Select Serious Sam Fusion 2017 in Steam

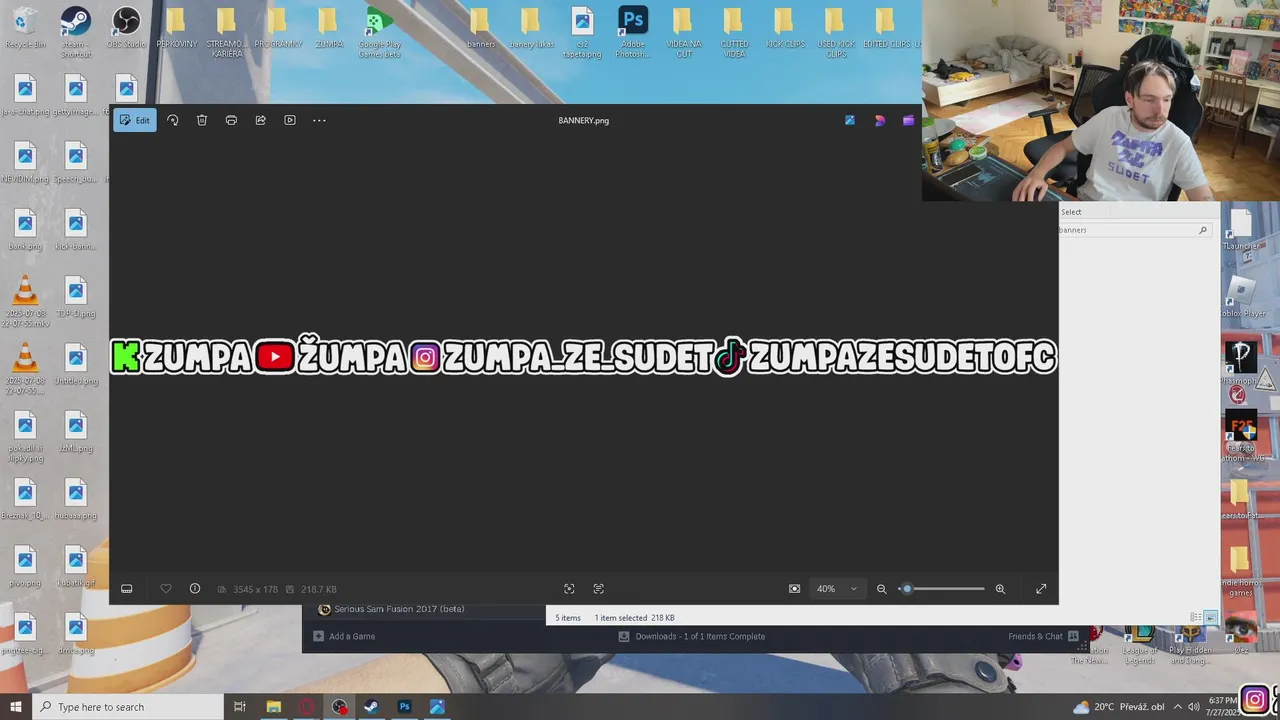(x=391, y=609)
